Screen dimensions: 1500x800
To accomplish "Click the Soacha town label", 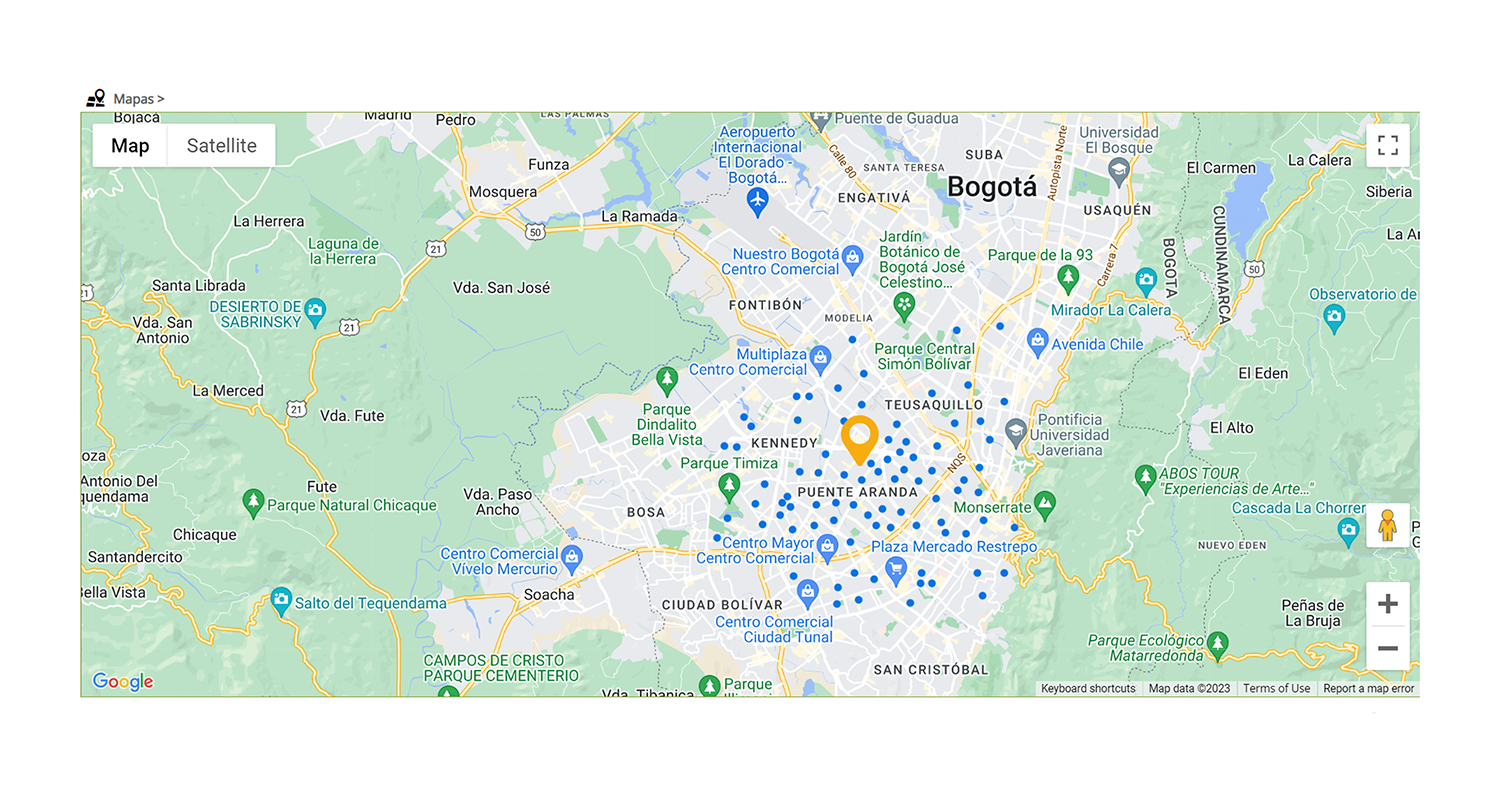I will [549, 594].
